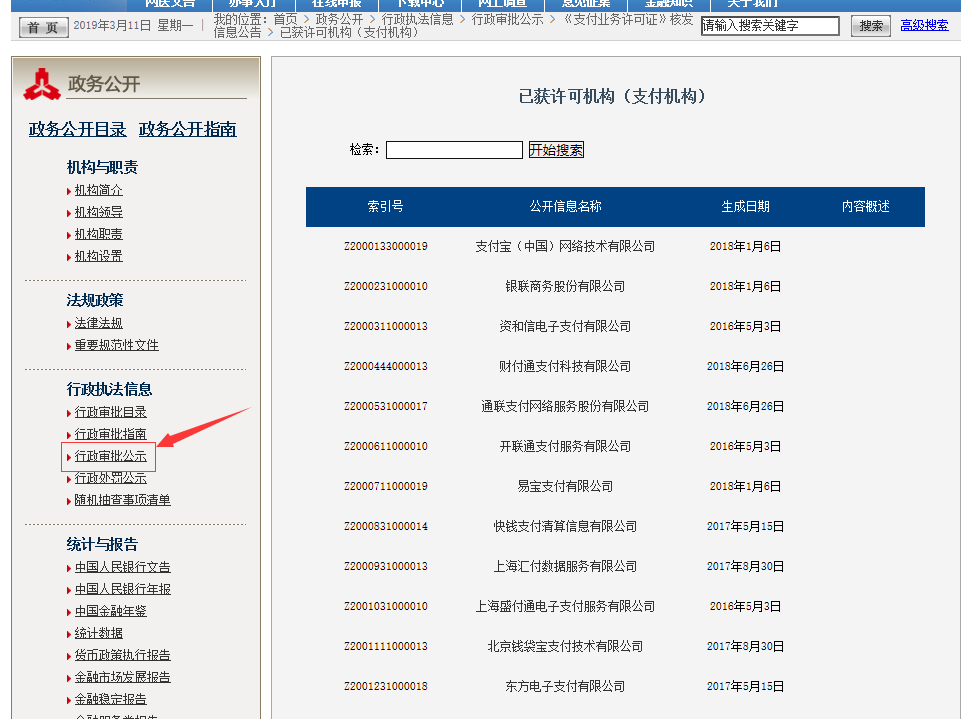The image size is (967, 719).
Task: Open 银联商务股份有限公司 entry
Action: (x=566, y=287)
